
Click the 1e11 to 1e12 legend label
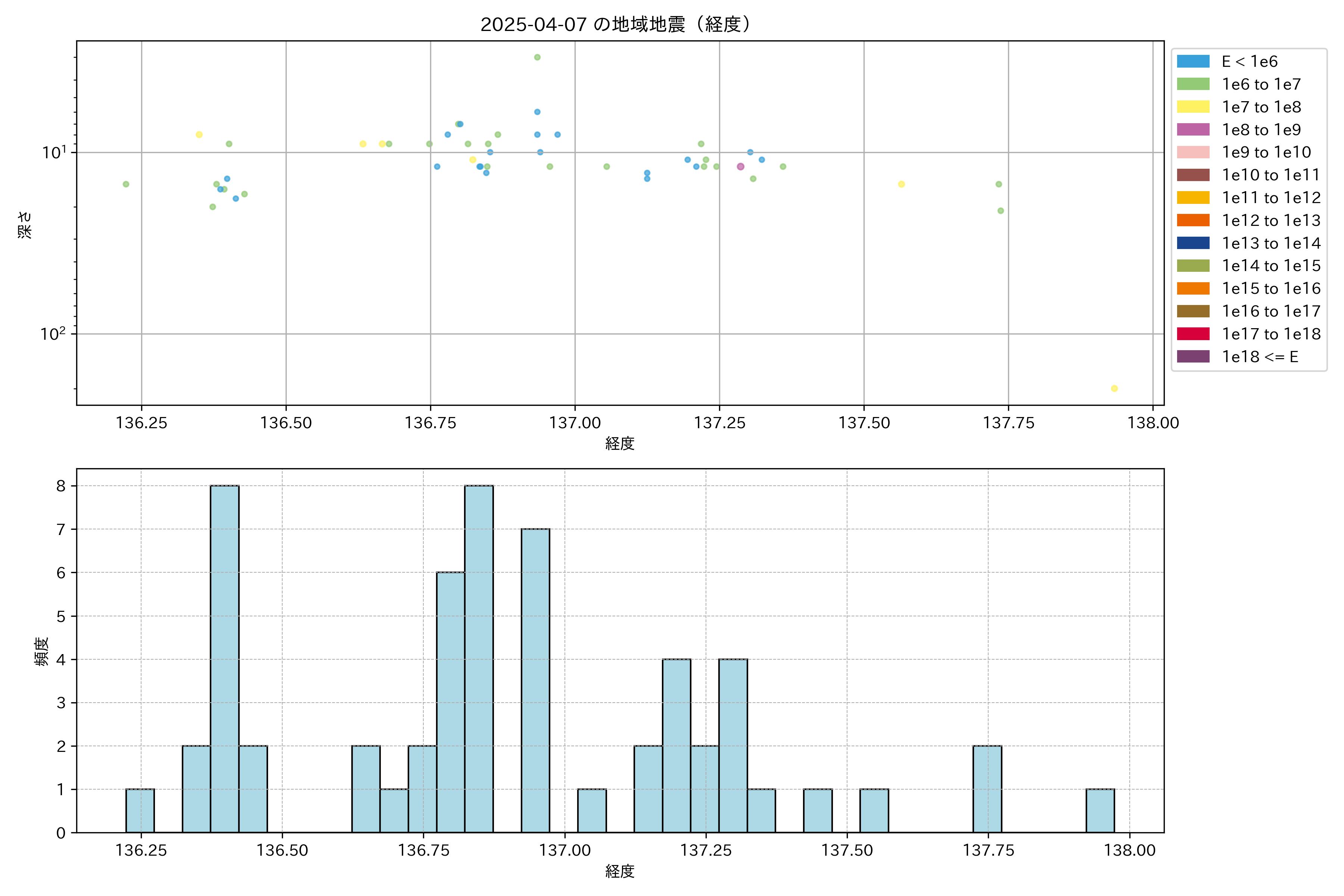[x=1271, y=198]
